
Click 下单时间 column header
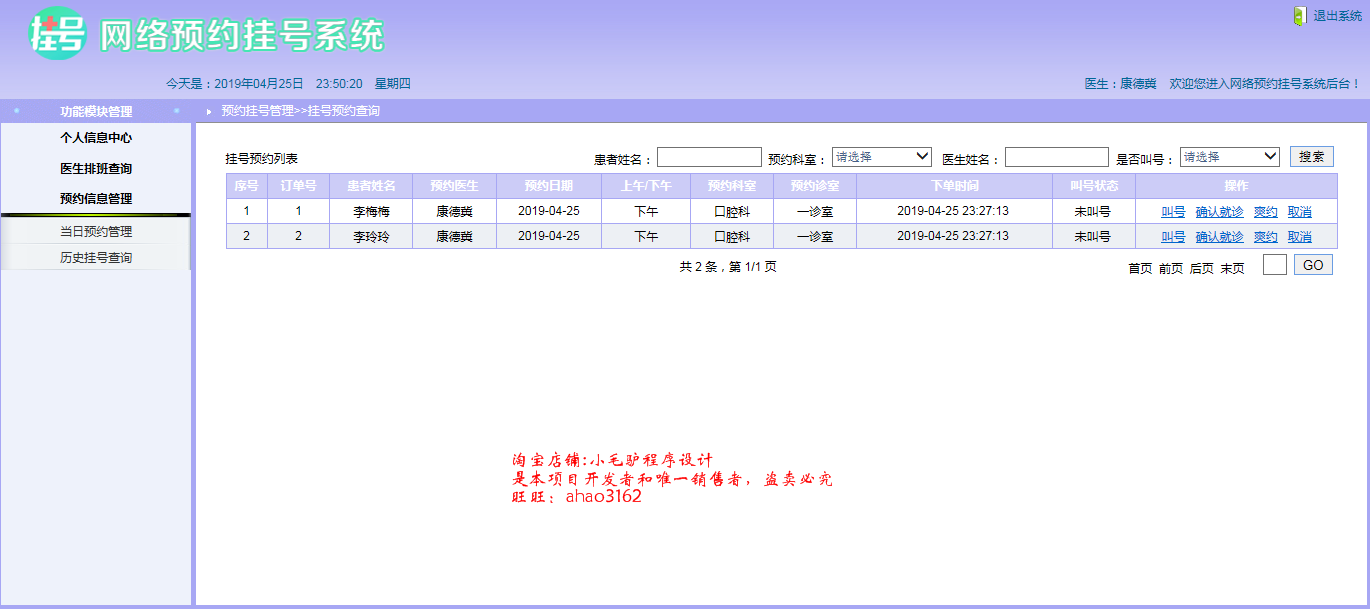click(954, 186)
